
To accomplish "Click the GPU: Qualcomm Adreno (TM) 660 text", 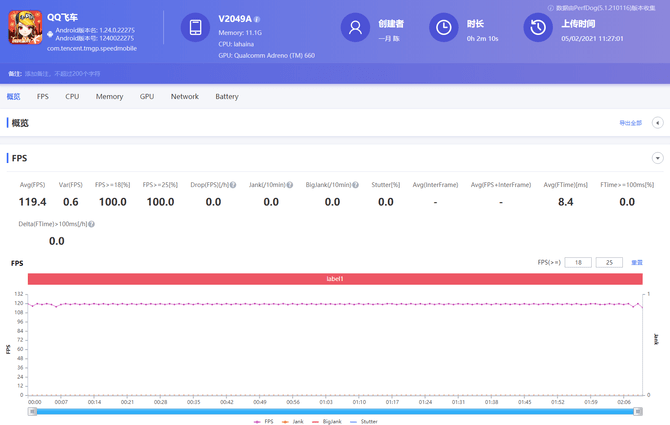I will point(267,56).
